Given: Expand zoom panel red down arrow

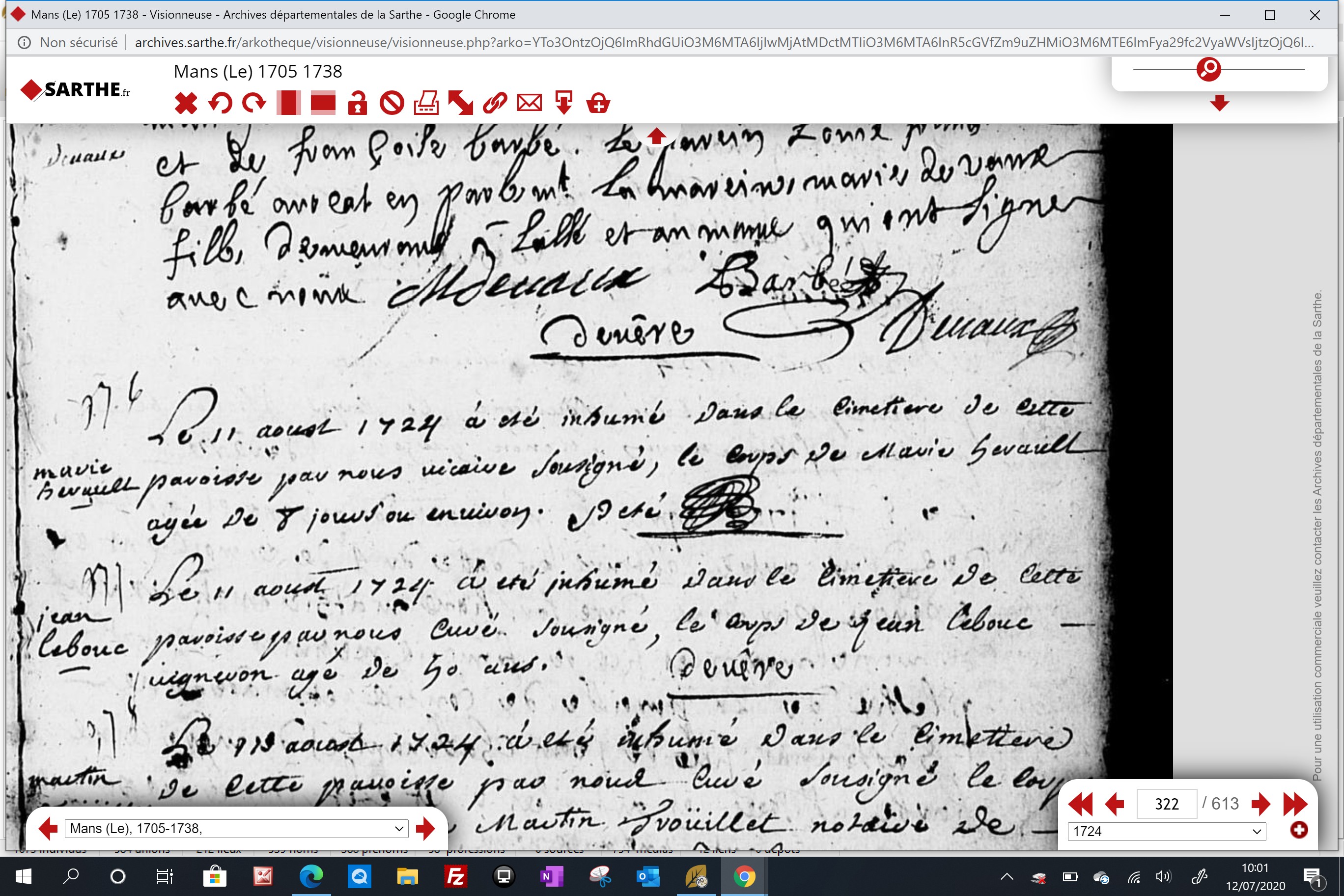Looking at the screenshot, I should tap(1219, 104).
